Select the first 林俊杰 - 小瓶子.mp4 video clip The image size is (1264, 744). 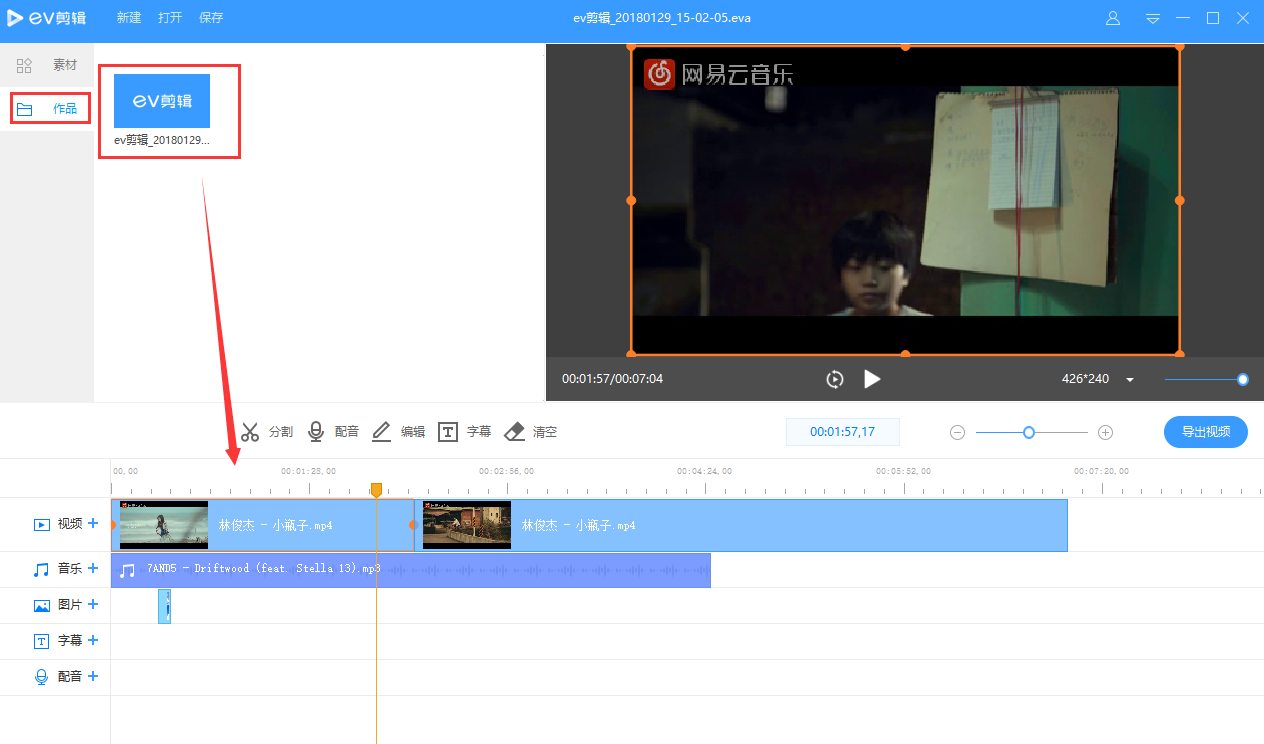click(x=263, y=525)
